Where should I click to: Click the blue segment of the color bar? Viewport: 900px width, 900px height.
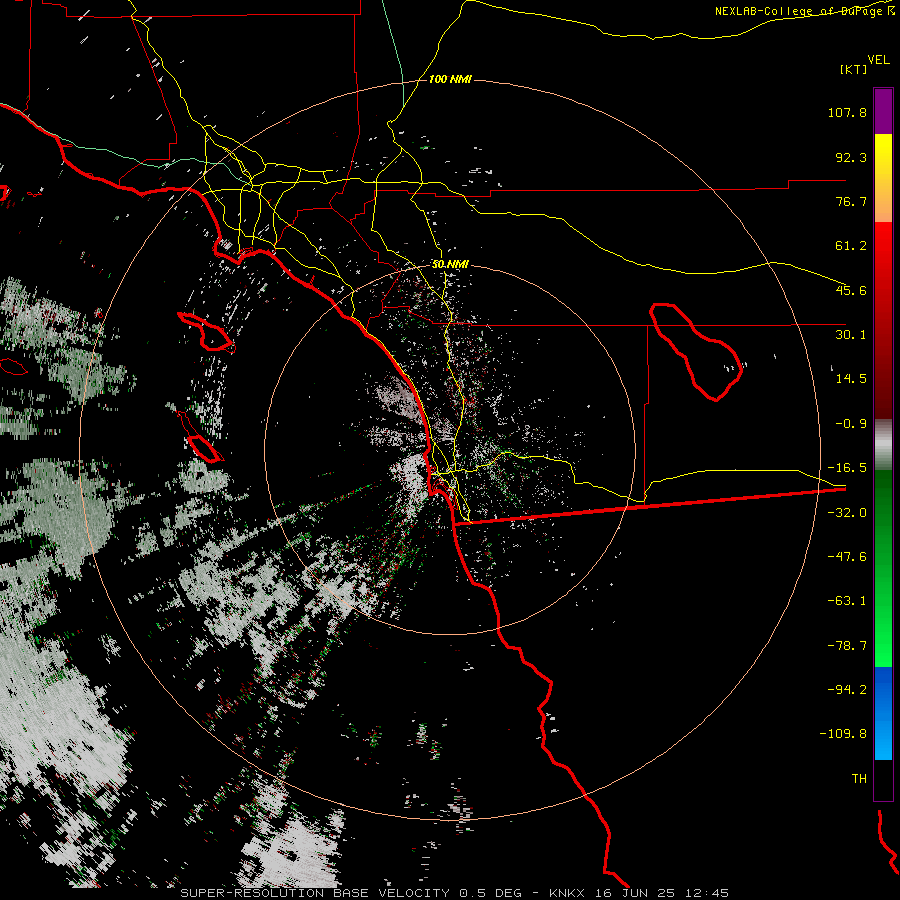[x=883, y=713]
